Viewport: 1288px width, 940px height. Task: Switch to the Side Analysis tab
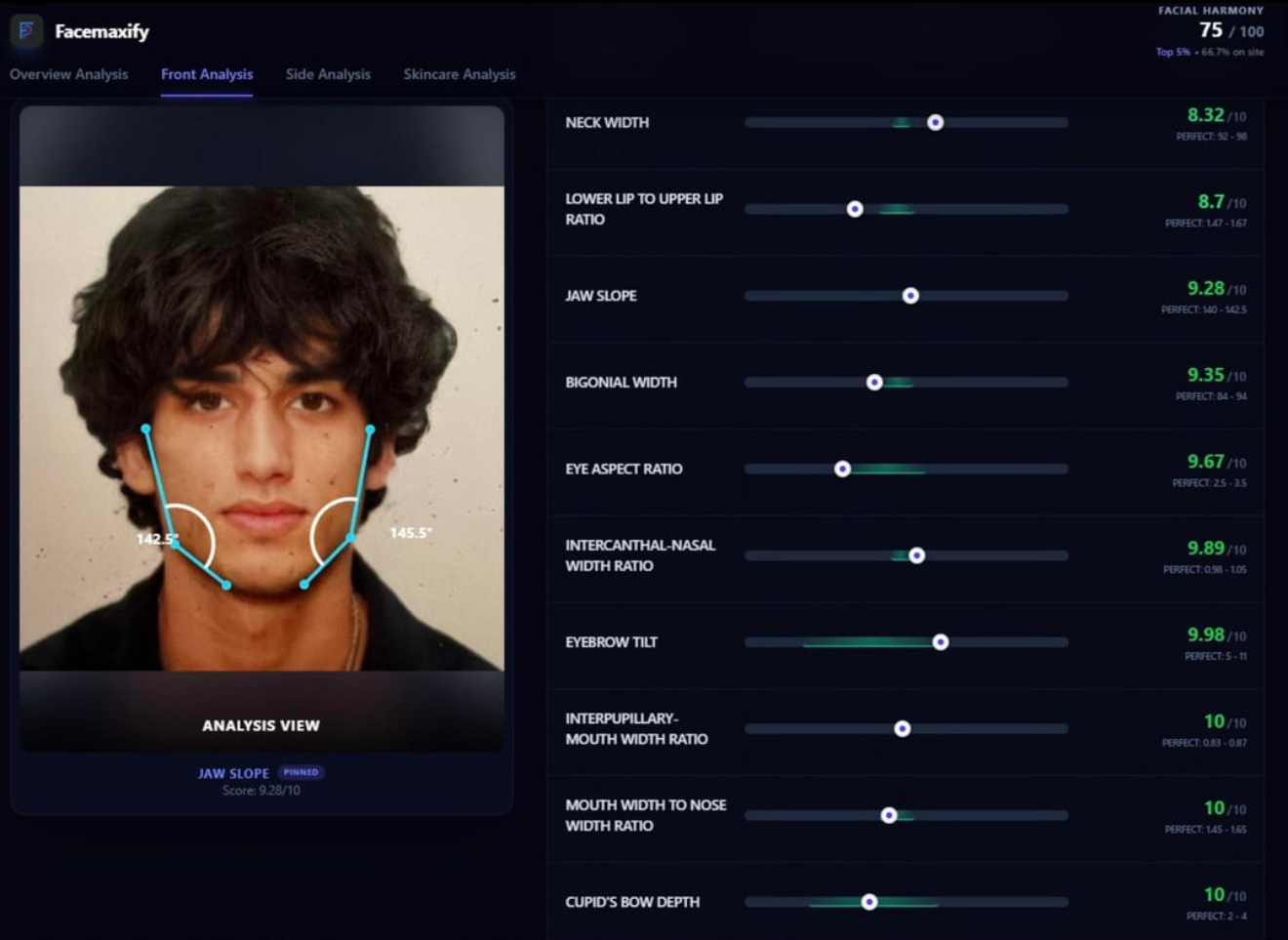pyautogui.click(x=328, y=74)
